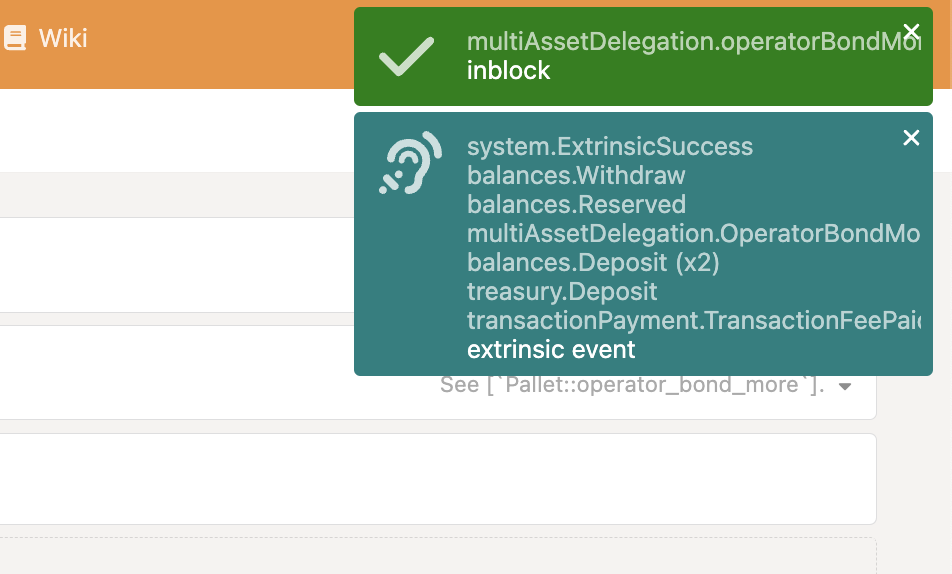
Task: Click the topmost white input panel
Action: point(170,265)
